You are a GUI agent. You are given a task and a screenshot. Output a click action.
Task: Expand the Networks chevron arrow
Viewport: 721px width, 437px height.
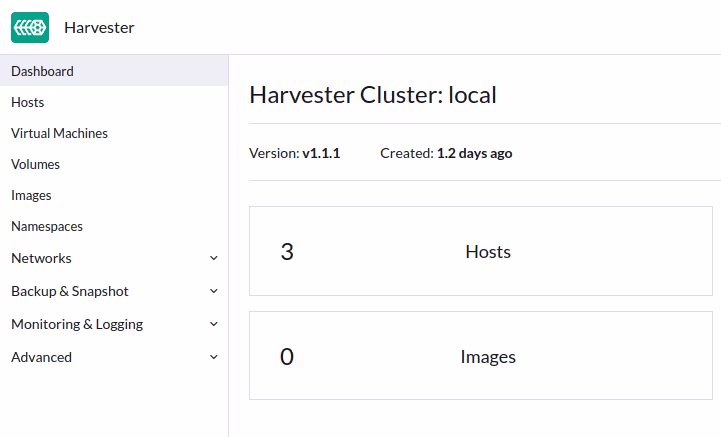pyautogui.click(x=213, y=258)
